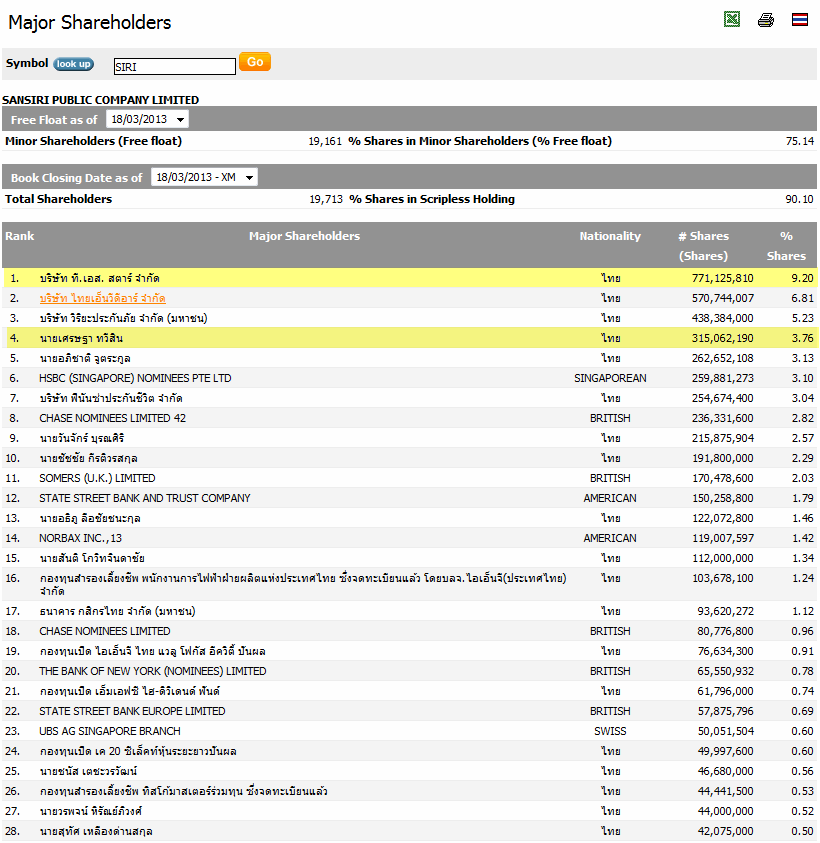Click CHASE NOMINEES LIMITED in row 18
This screenshot has height=843, width=820.
(x=105, y=631)
